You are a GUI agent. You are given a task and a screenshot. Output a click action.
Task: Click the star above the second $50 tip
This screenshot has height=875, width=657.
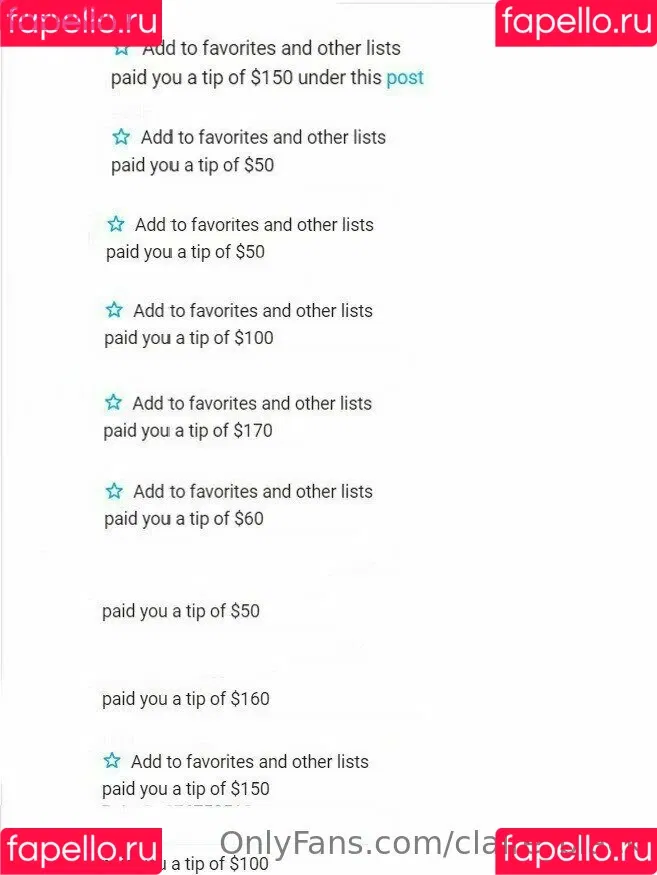pyautogui.click(x=116, y=224)
